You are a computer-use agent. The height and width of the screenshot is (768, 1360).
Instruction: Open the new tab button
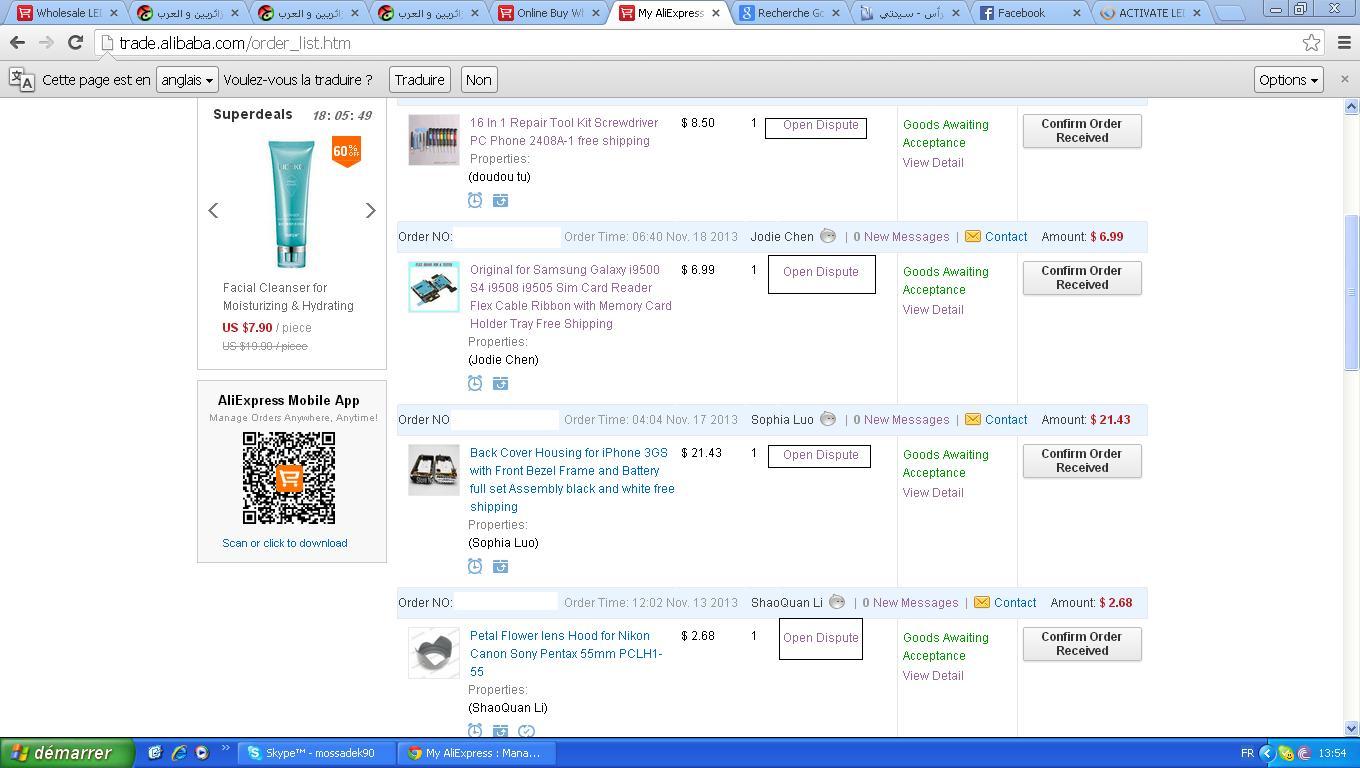pos(1230,14)
